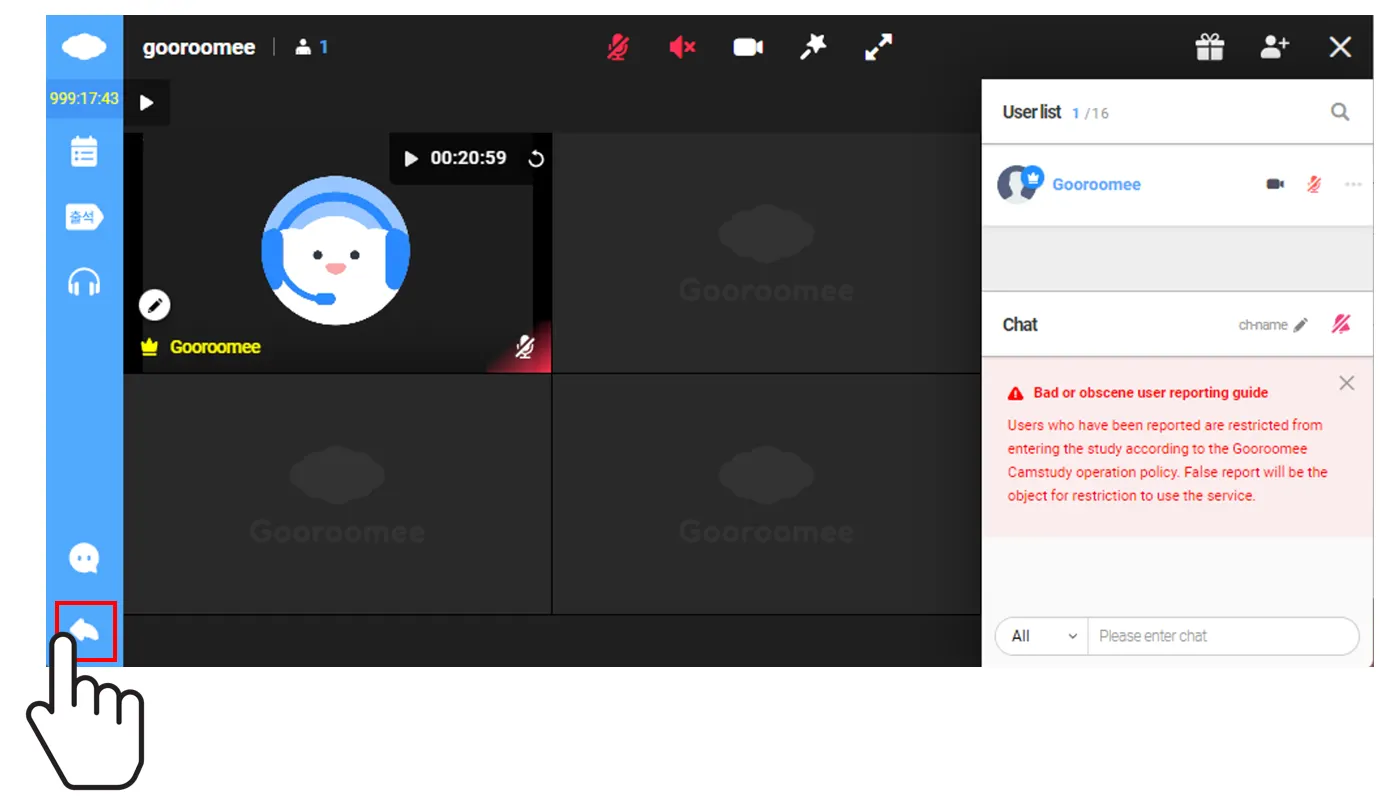This screenshot has height=806, width=1383.
Task: Open the chat bubble face icon
Action: [84, 558]
